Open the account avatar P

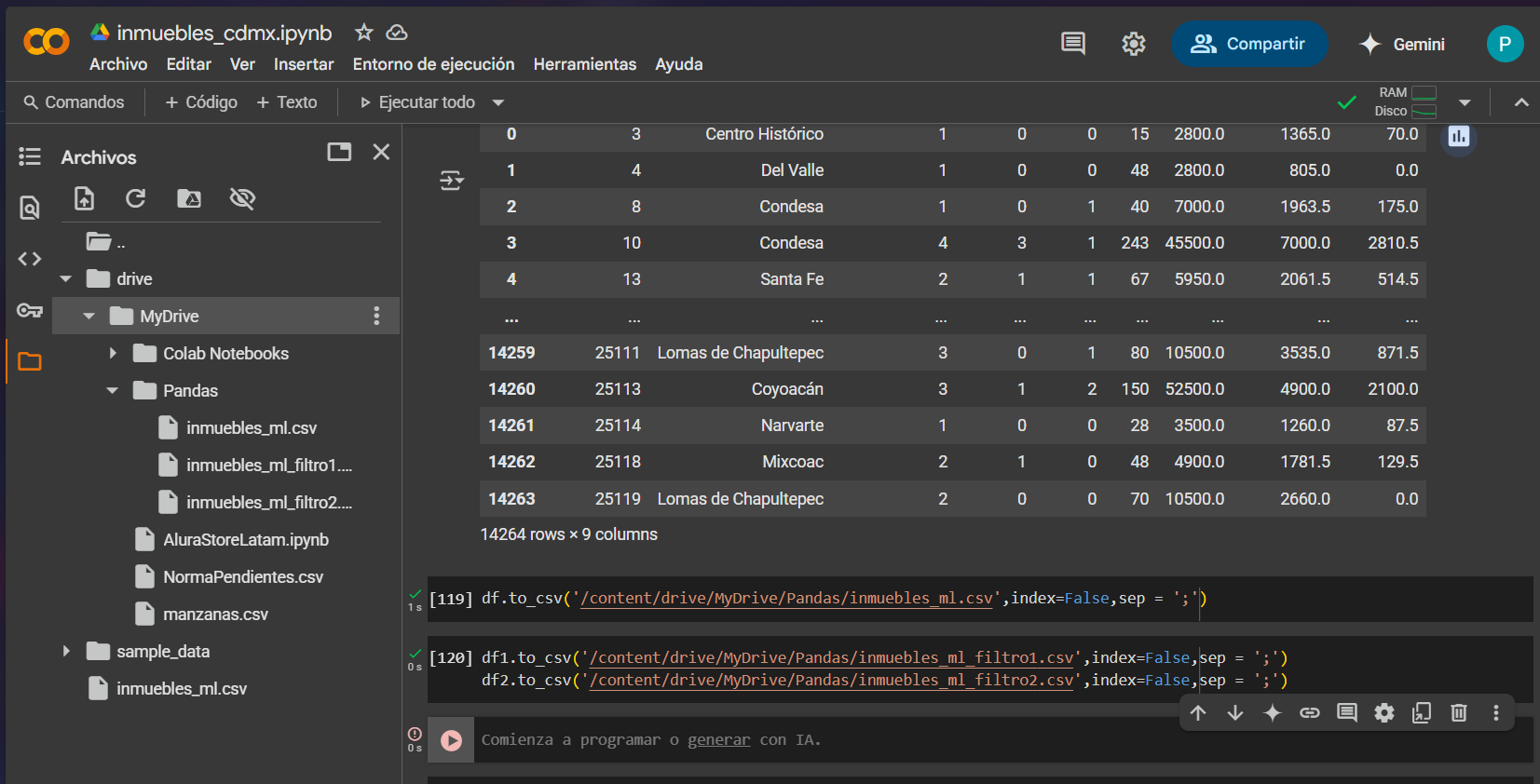(1505, 44)
